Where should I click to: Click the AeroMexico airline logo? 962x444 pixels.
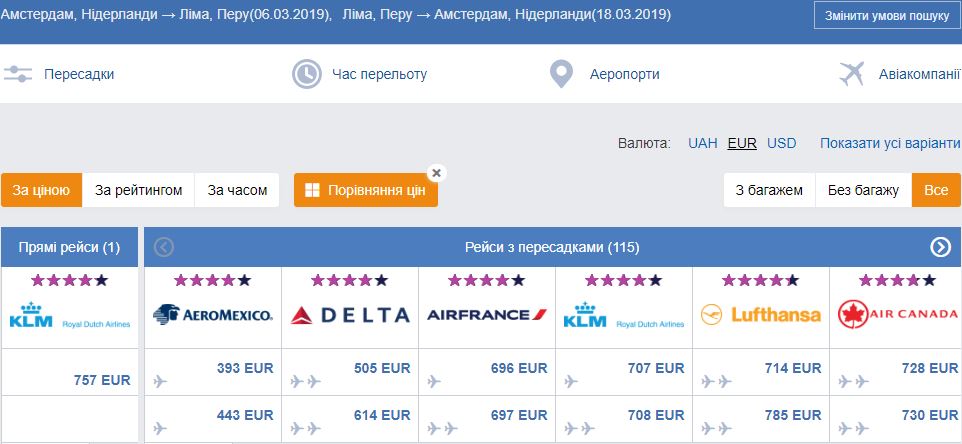click(x=213, y=315)
